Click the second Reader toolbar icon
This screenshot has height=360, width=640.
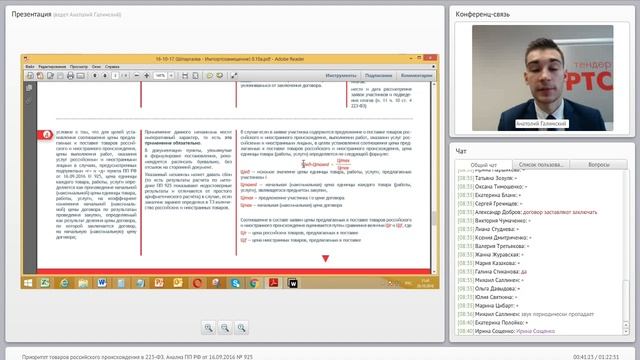pos(40,76)
